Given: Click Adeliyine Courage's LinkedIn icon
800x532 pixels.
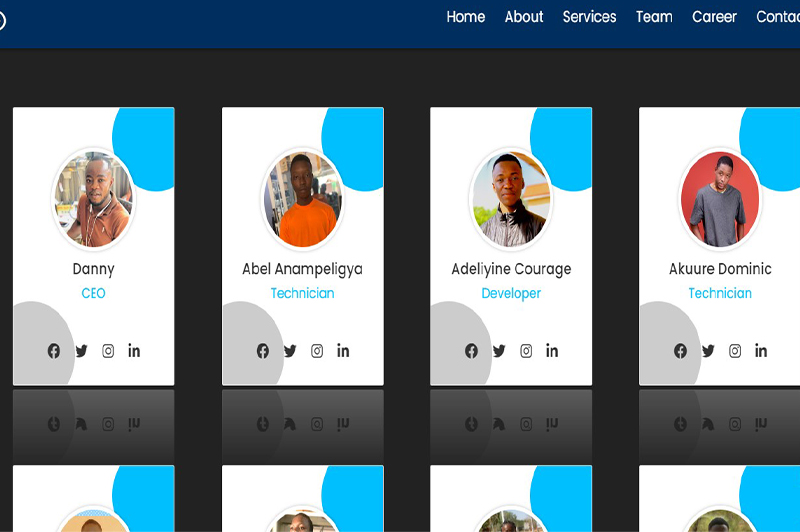Looking at the screenshot, I should tap(552, 350).
